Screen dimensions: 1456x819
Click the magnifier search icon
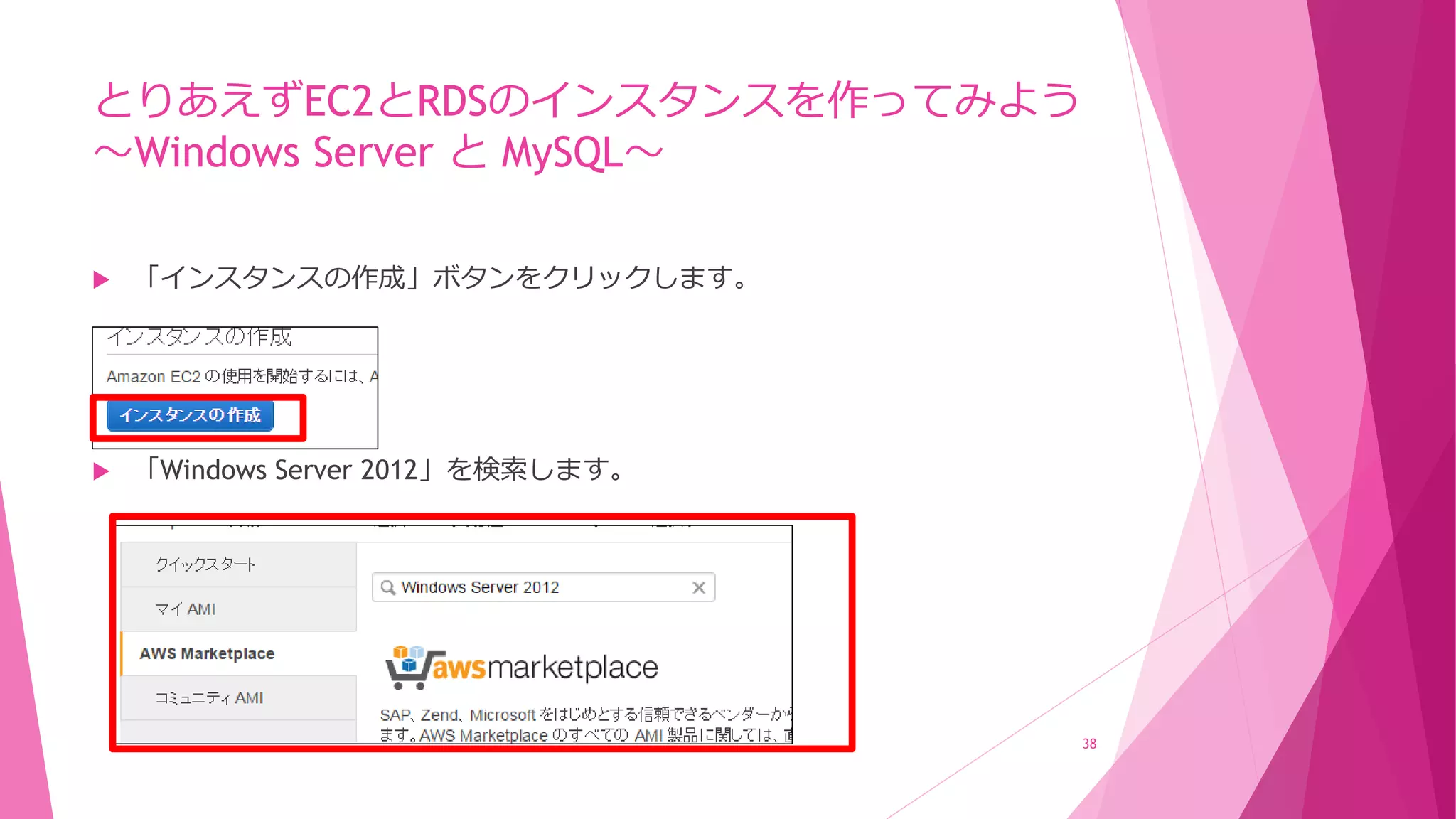[388, 587]
